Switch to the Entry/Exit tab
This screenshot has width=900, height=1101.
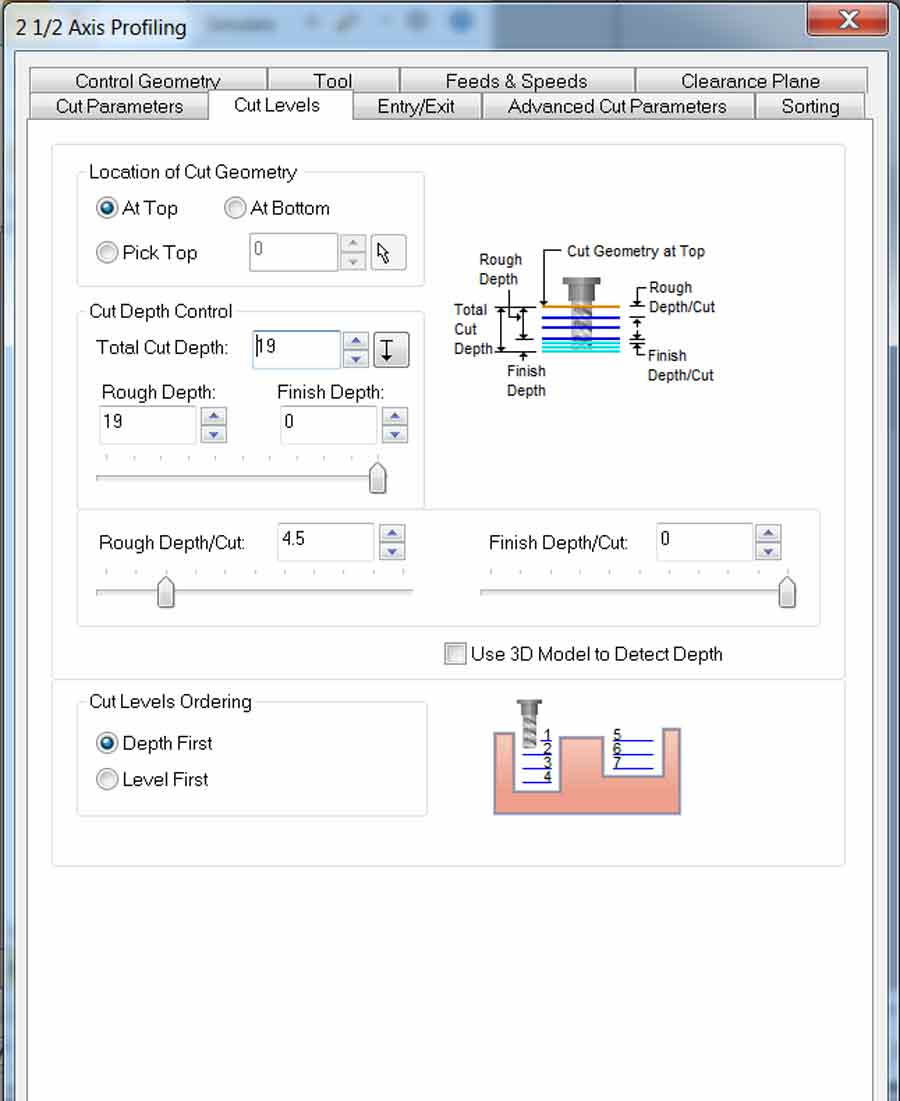(x=416, y=107)
